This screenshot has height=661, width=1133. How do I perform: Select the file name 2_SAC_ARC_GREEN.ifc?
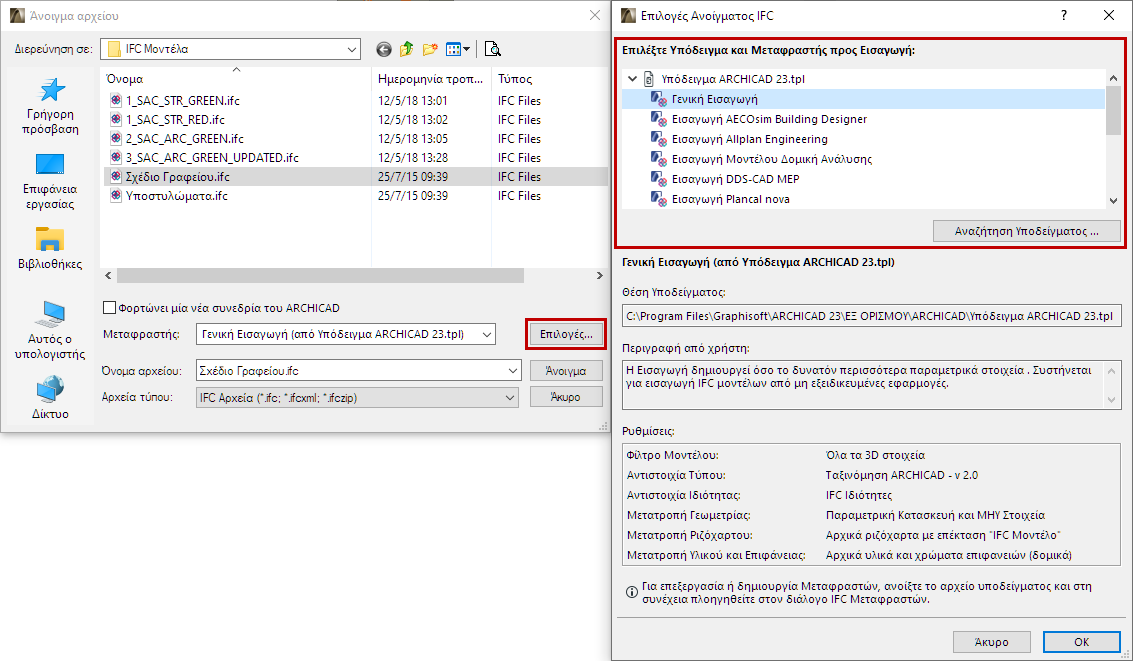[184, 138]
